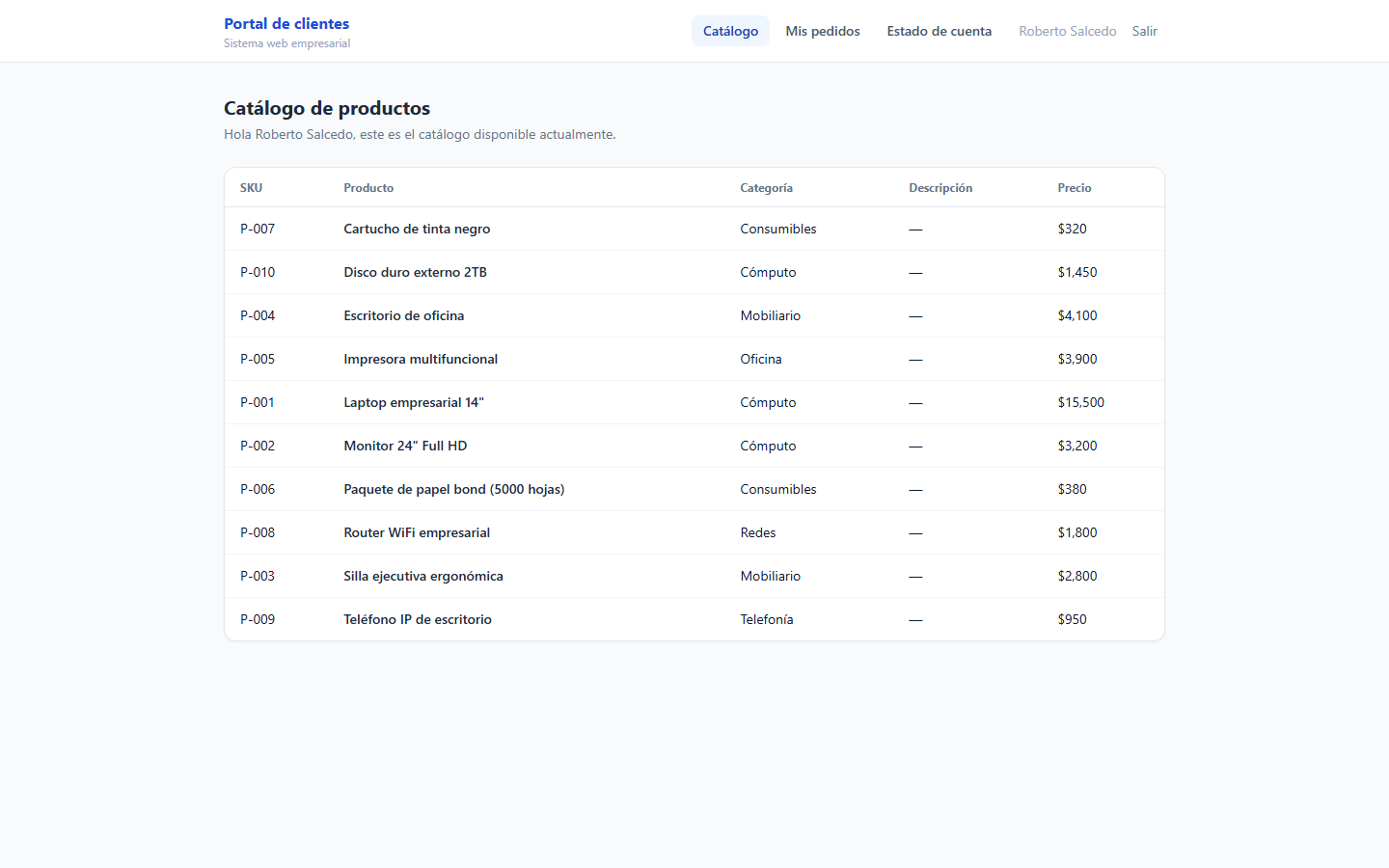Image resolution: width=1389 pixels, height=868 pixels.
Task: Select product Disco duro externo 2TB
Action: point(415,272)
